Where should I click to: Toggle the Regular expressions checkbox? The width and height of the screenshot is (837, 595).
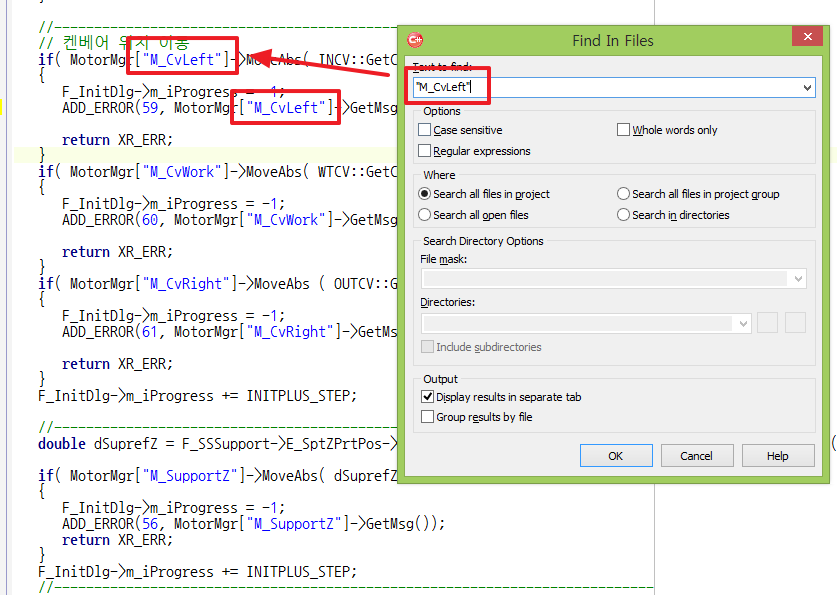click(x=426, y=151)
